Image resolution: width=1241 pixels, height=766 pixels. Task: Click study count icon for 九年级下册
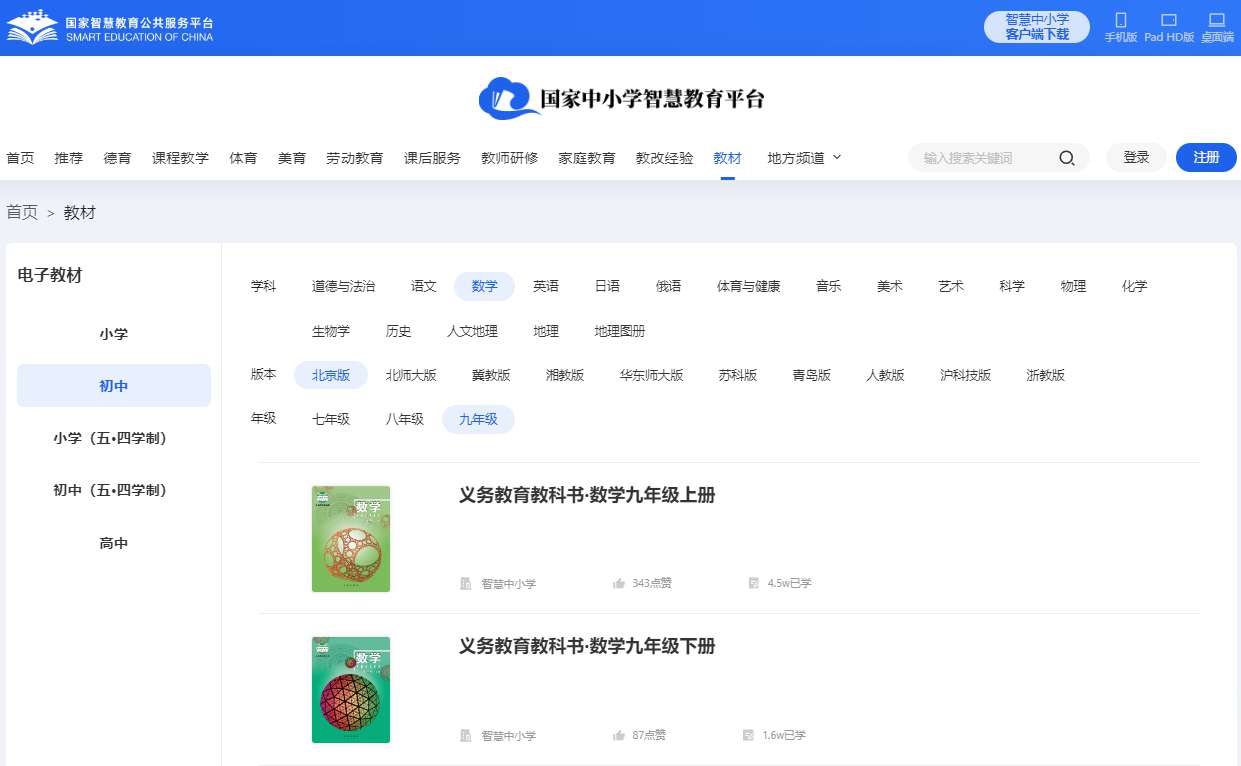point(749,735)
